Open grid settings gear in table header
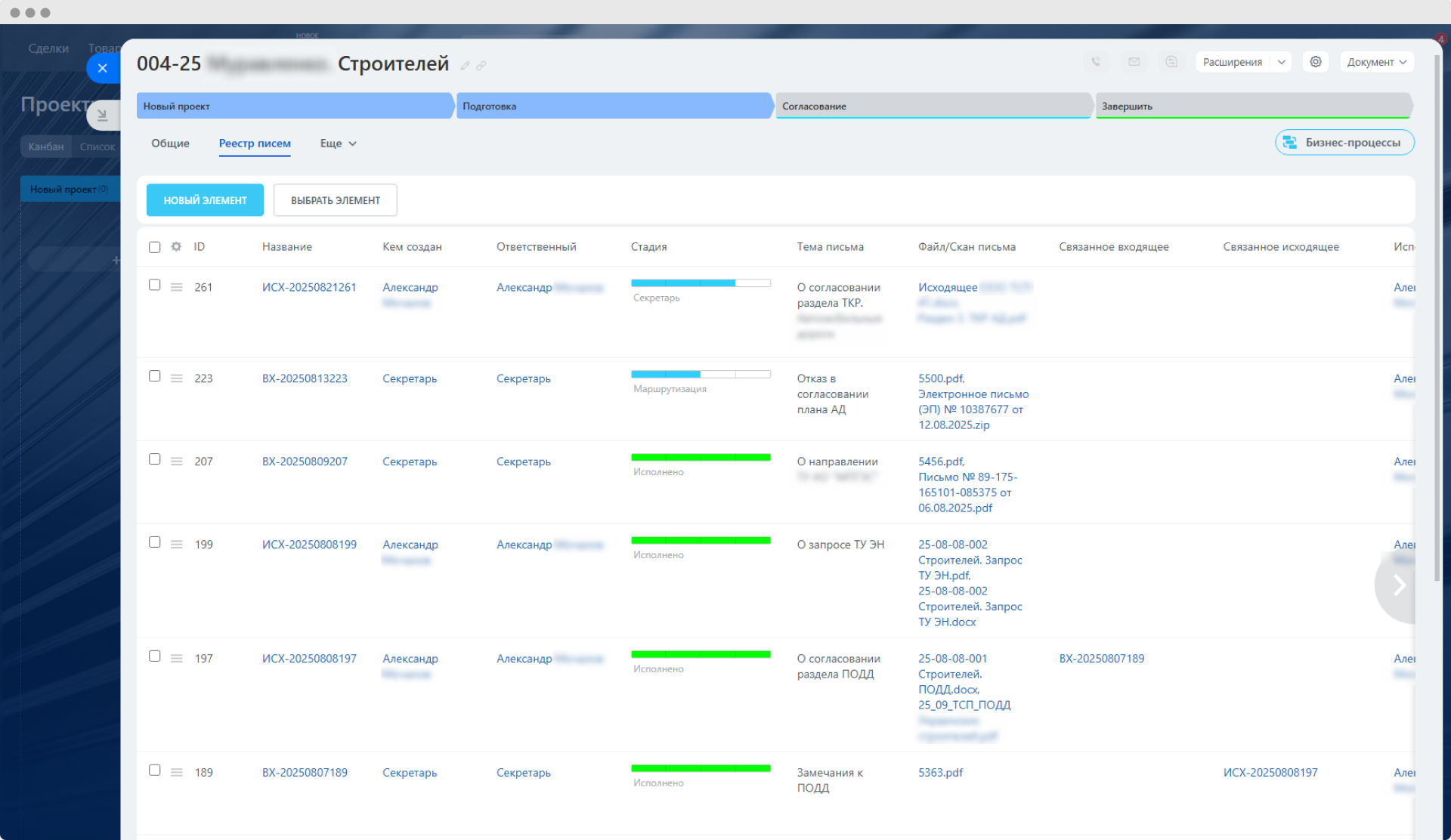 tap(176, 247)
